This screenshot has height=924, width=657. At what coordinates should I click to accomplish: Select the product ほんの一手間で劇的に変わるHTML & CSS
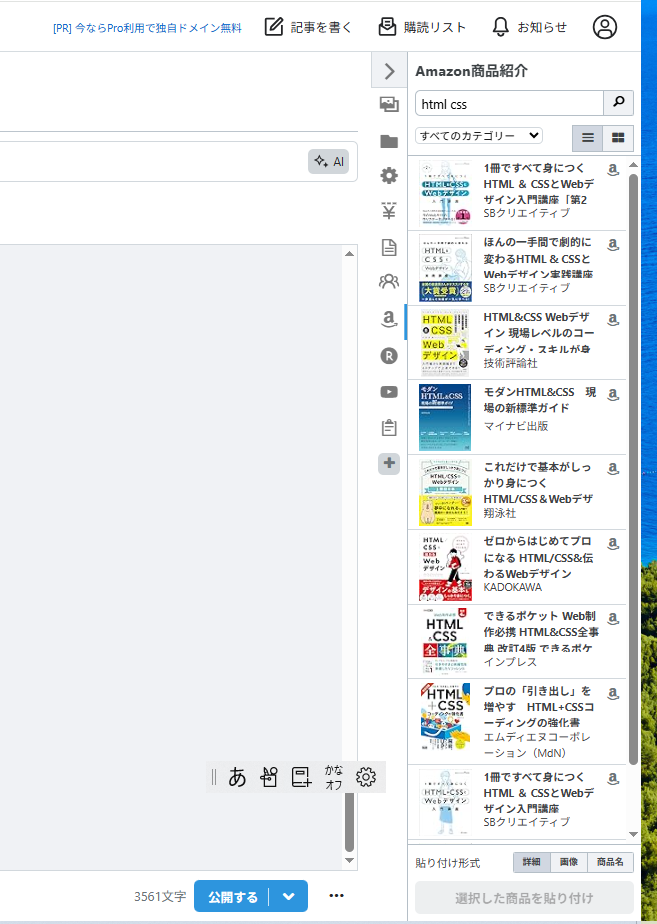point(517,268)
